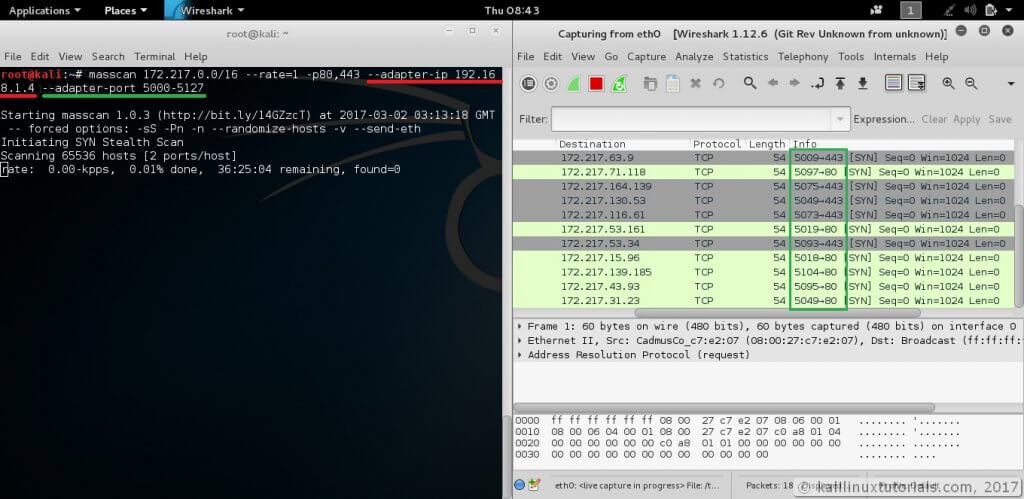Click inside the Filter text field

[x=690, y=119]
